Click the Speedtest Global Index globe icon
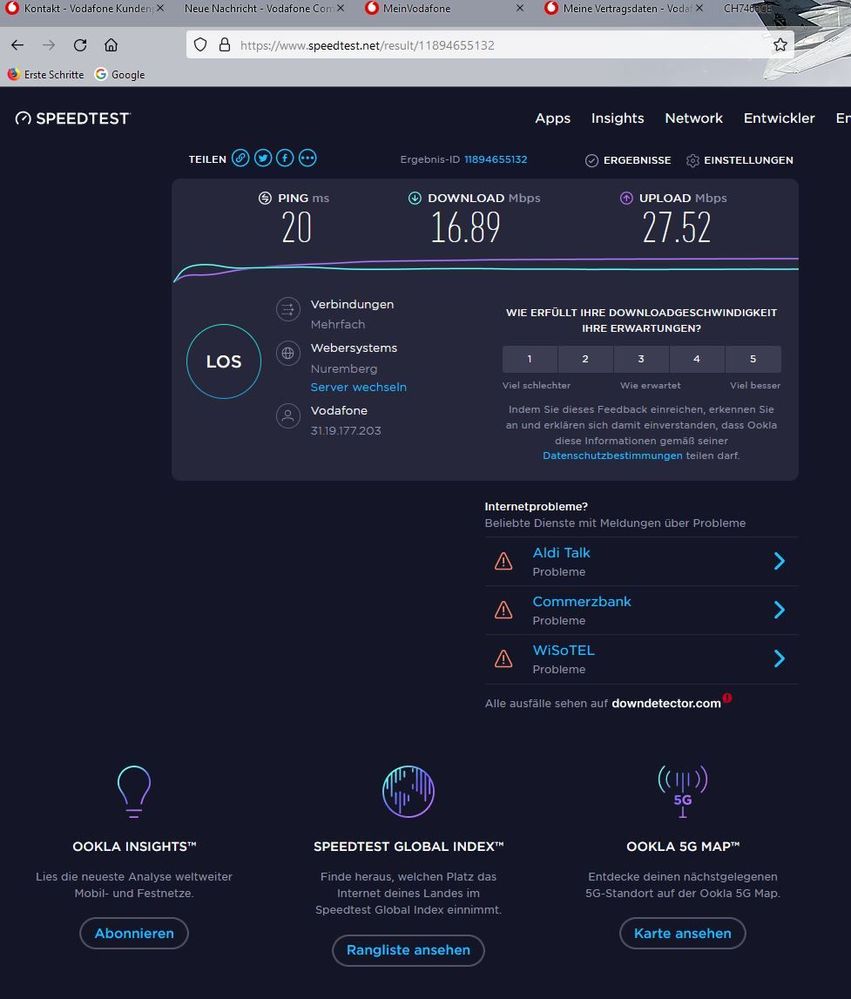851x999 pixels. (x=408, y=791)
